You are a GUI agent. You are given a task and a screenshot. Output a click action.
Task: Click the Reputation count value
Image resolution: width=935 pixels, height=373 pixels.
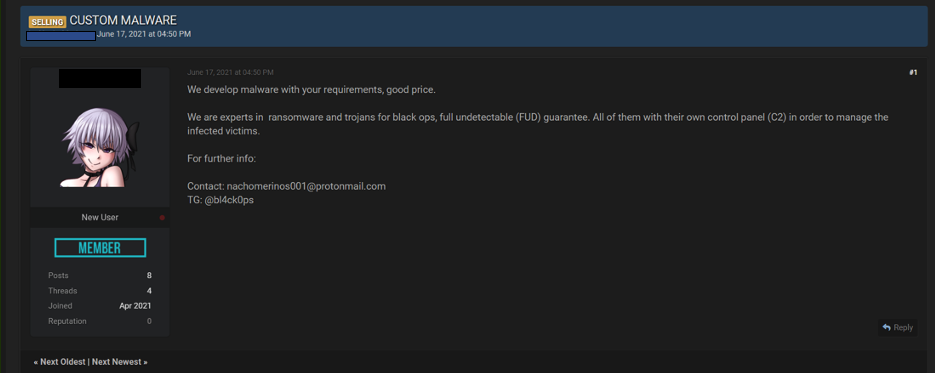click(149, 321)
